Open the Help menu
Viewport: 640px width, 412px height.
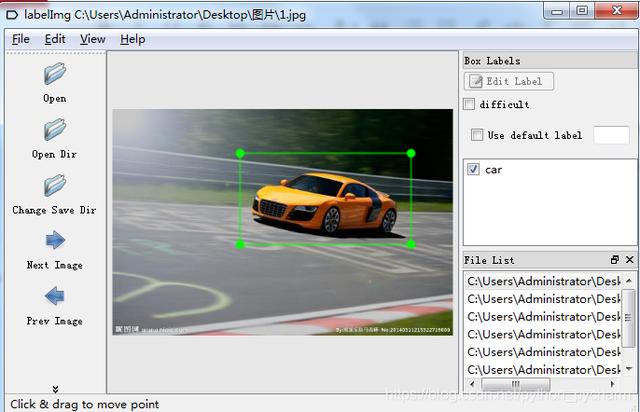(x=132, y=39)
